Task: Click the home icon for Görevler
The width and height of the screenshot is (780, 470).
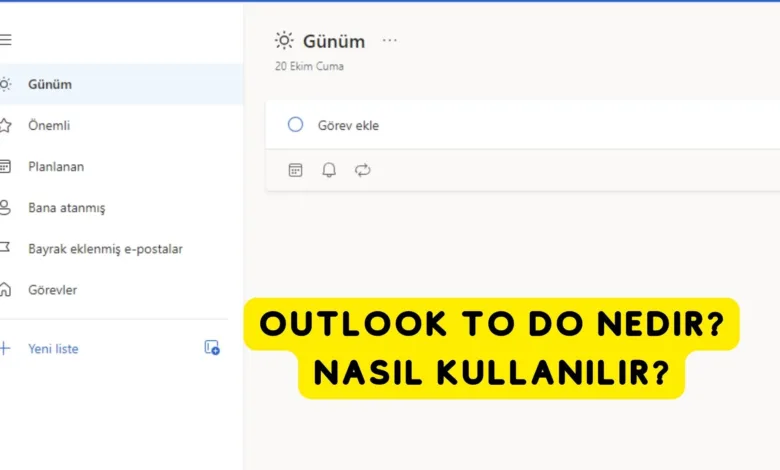Action: pos(6,290)
